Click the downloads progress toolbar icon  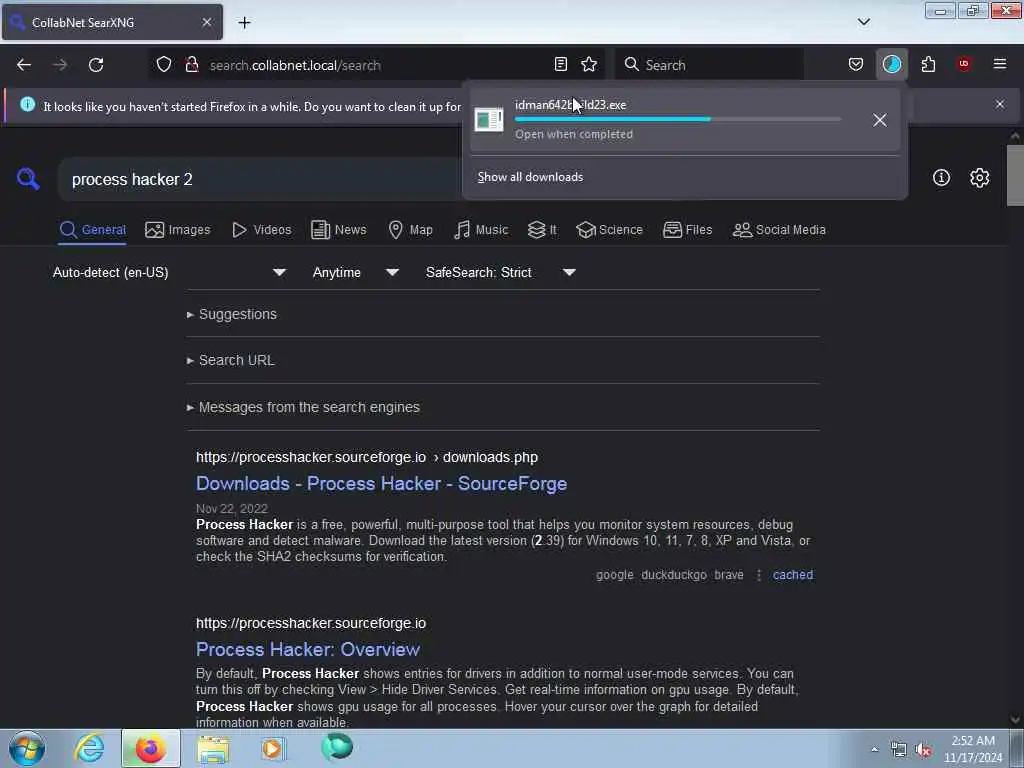[891, 65]
